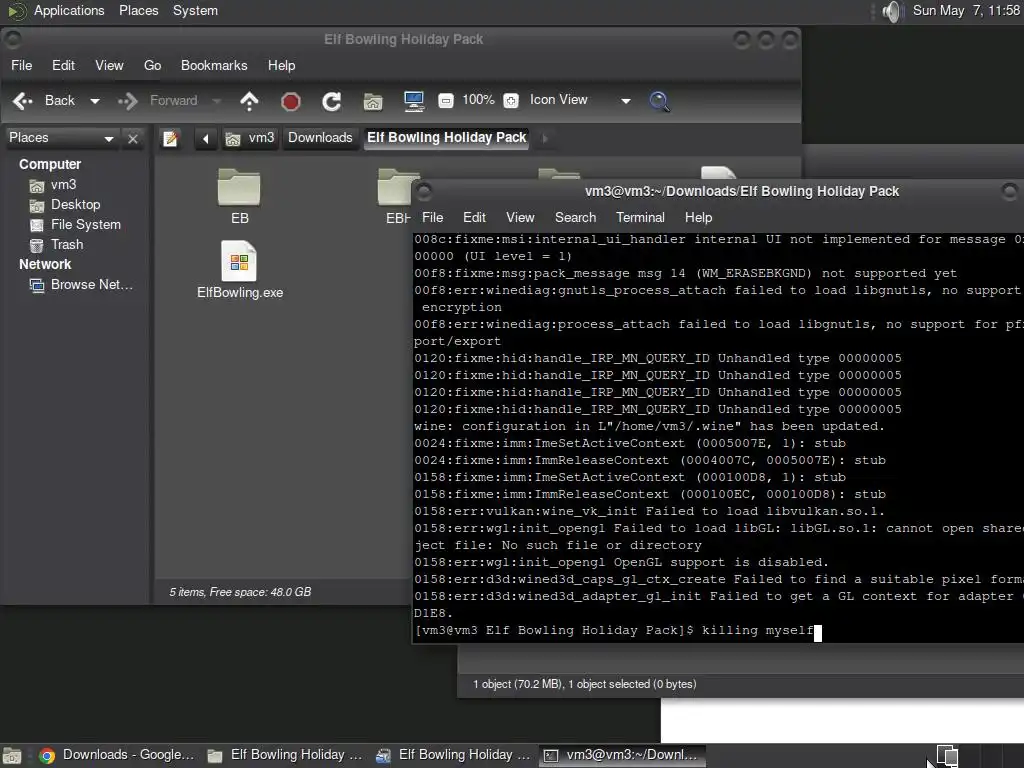
Task: Open the System panel menu
Action: 195,10
